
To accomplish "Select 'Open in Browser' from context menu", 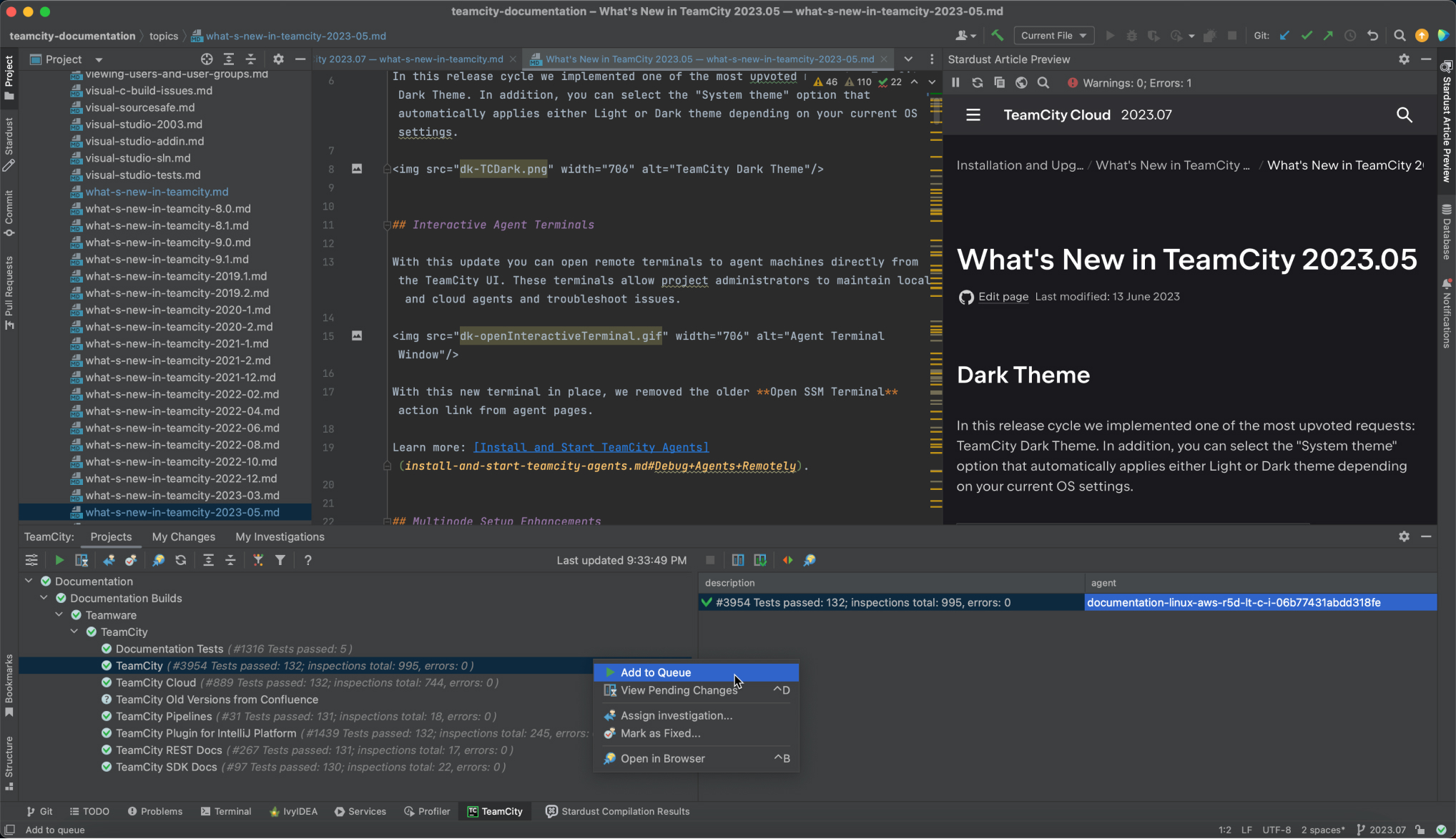I will [x=663, y=758].
